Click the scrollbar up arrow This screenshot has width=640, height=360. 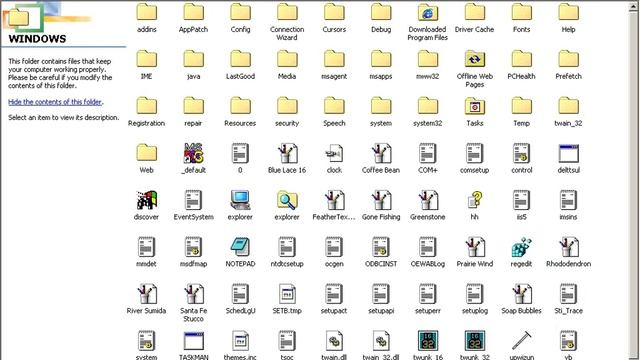pyautogui.click(x=633, y=7)
